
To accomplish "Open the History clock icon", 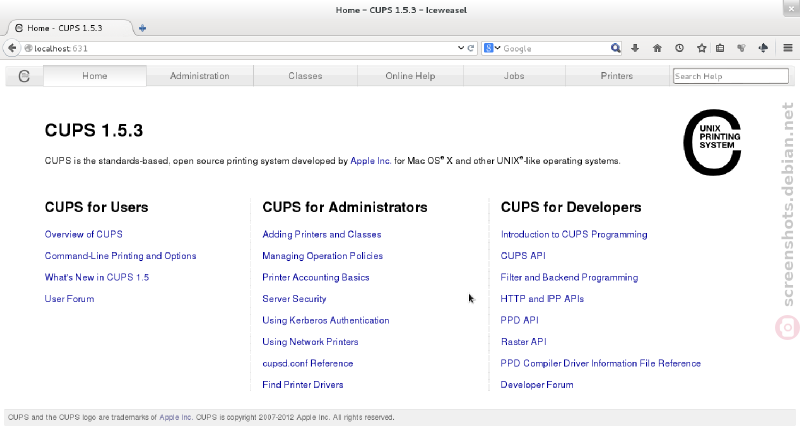I will [679, 48].
